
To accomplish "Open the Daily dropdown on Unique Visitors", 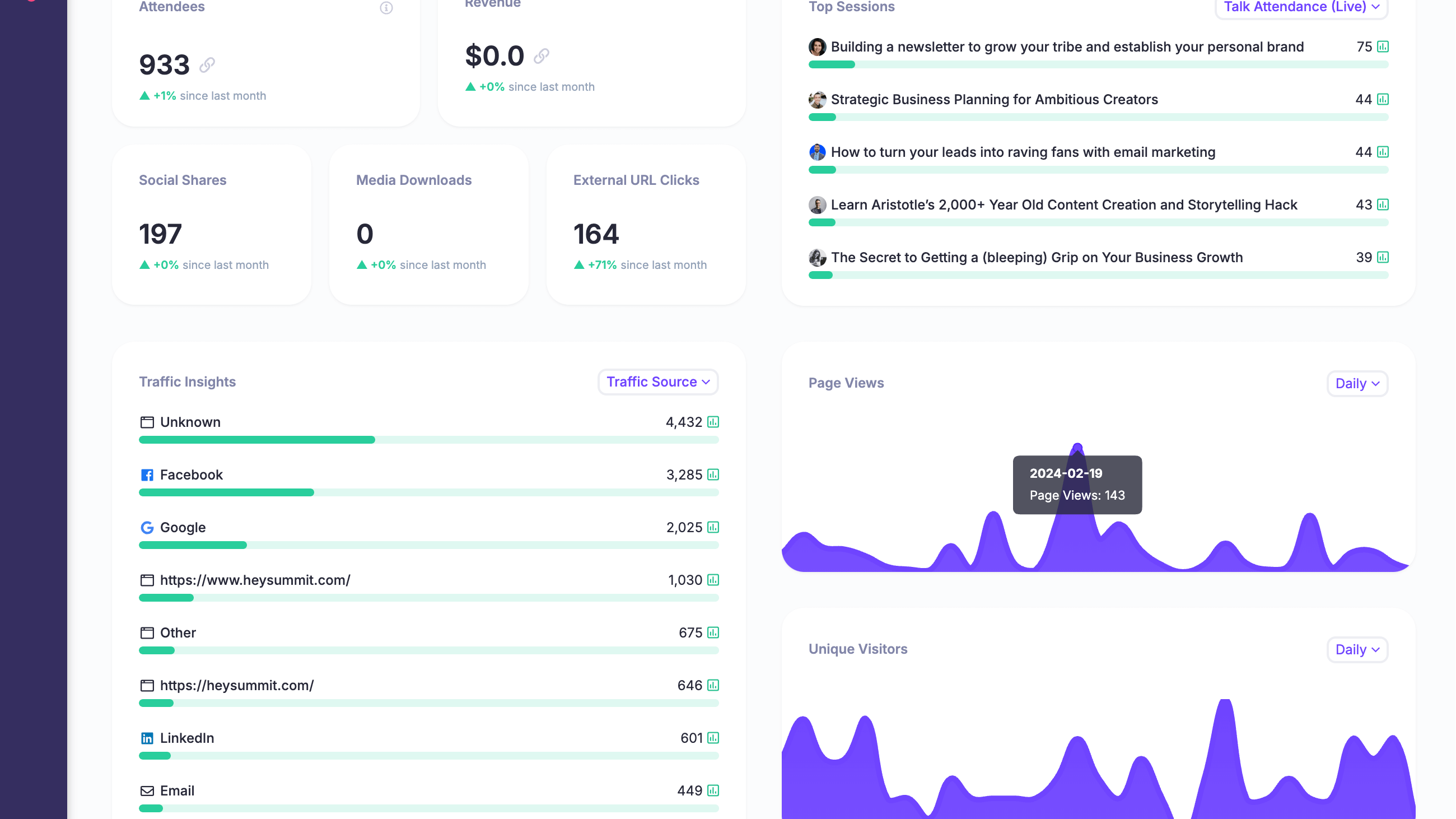I will [1356, 649].
